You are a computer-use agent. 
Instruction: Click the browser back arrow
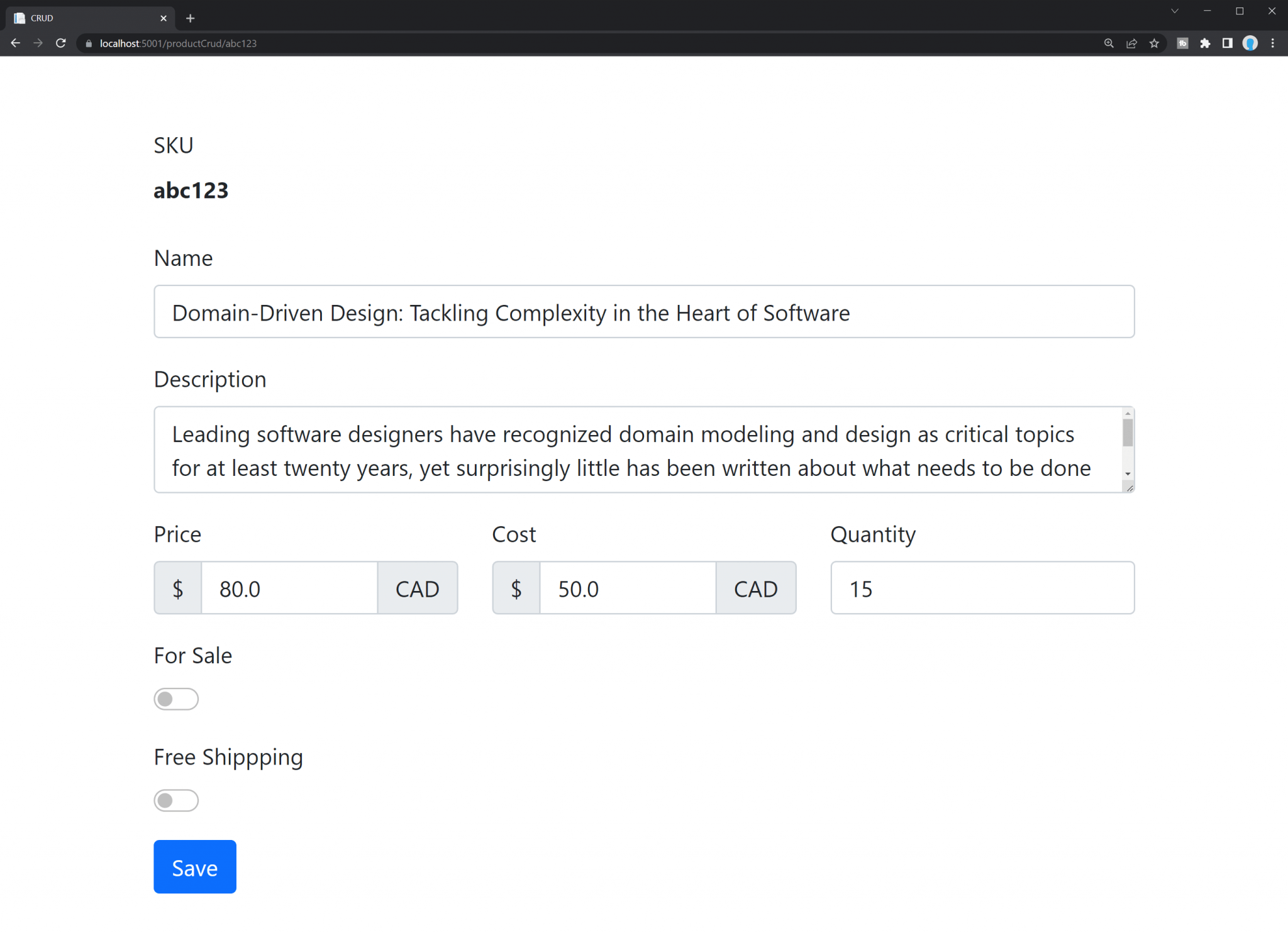16,43
